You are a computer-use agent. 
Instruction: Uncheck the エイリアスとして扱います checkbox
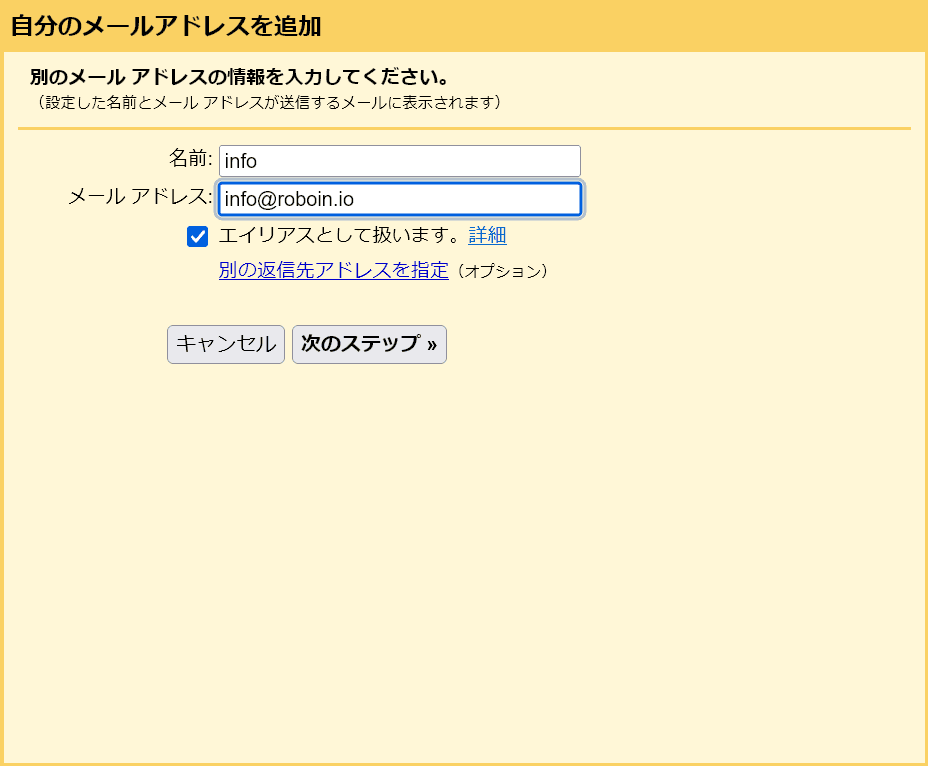pos(197,236)
